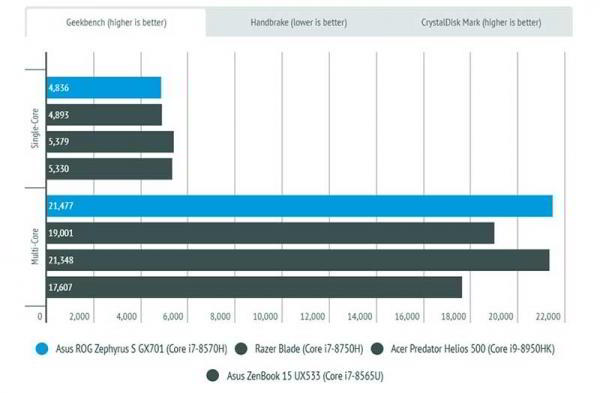Viewport: 600px width, 393px height.
Task: Click the Razer Blade (Core i7-8750H) legend label
Action: (x=309, y=349)
